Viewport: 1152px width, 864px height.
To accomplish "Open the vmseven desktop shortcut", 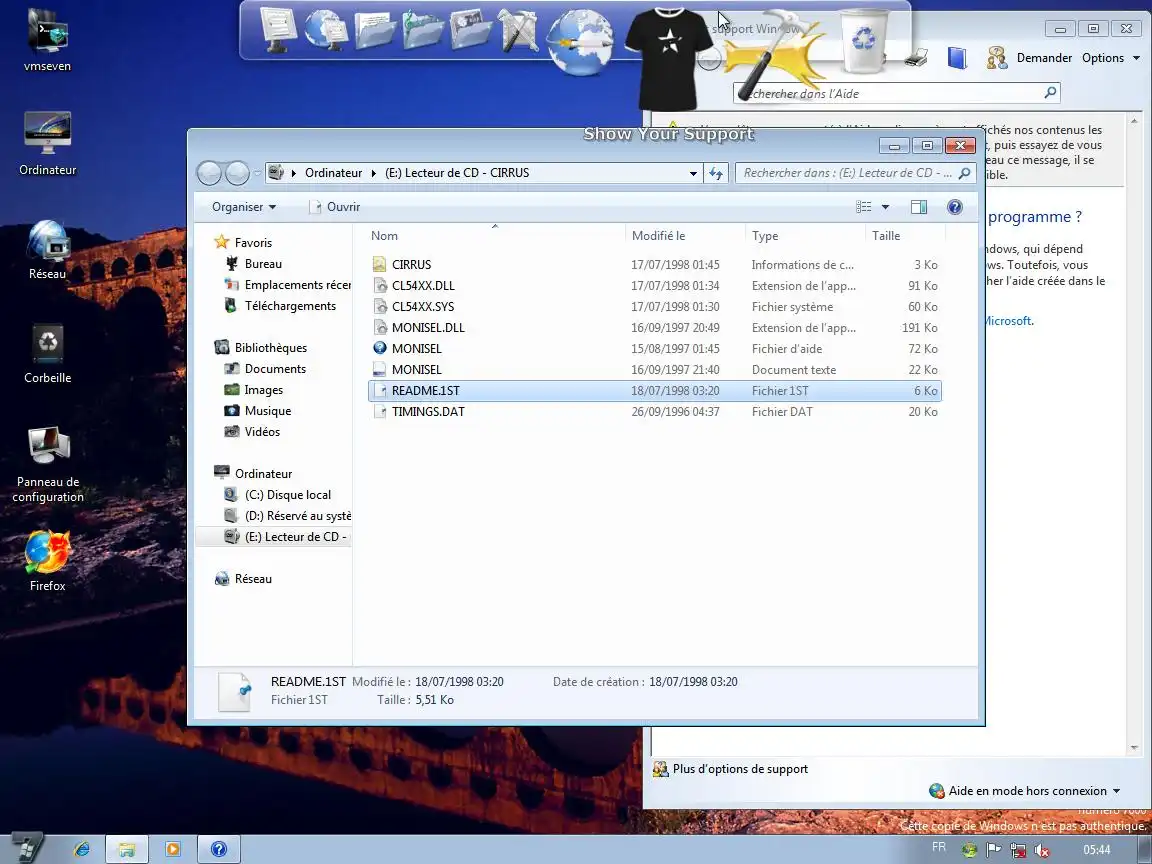I will point(47,40).
